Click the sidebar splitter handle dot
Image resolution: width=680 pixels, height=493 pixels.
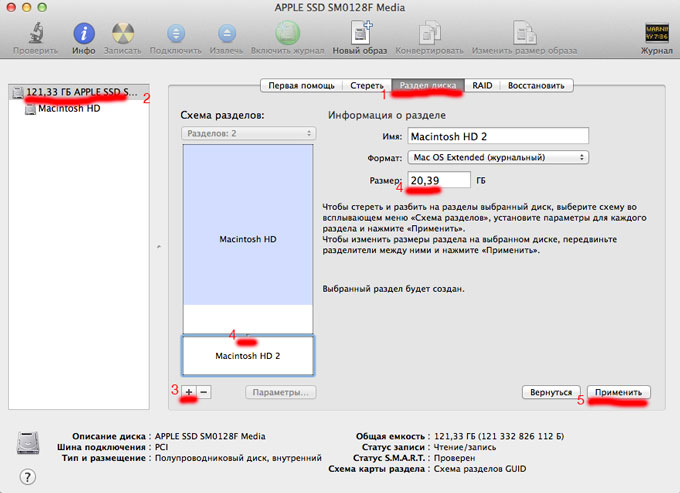click(x=159, y=247)
